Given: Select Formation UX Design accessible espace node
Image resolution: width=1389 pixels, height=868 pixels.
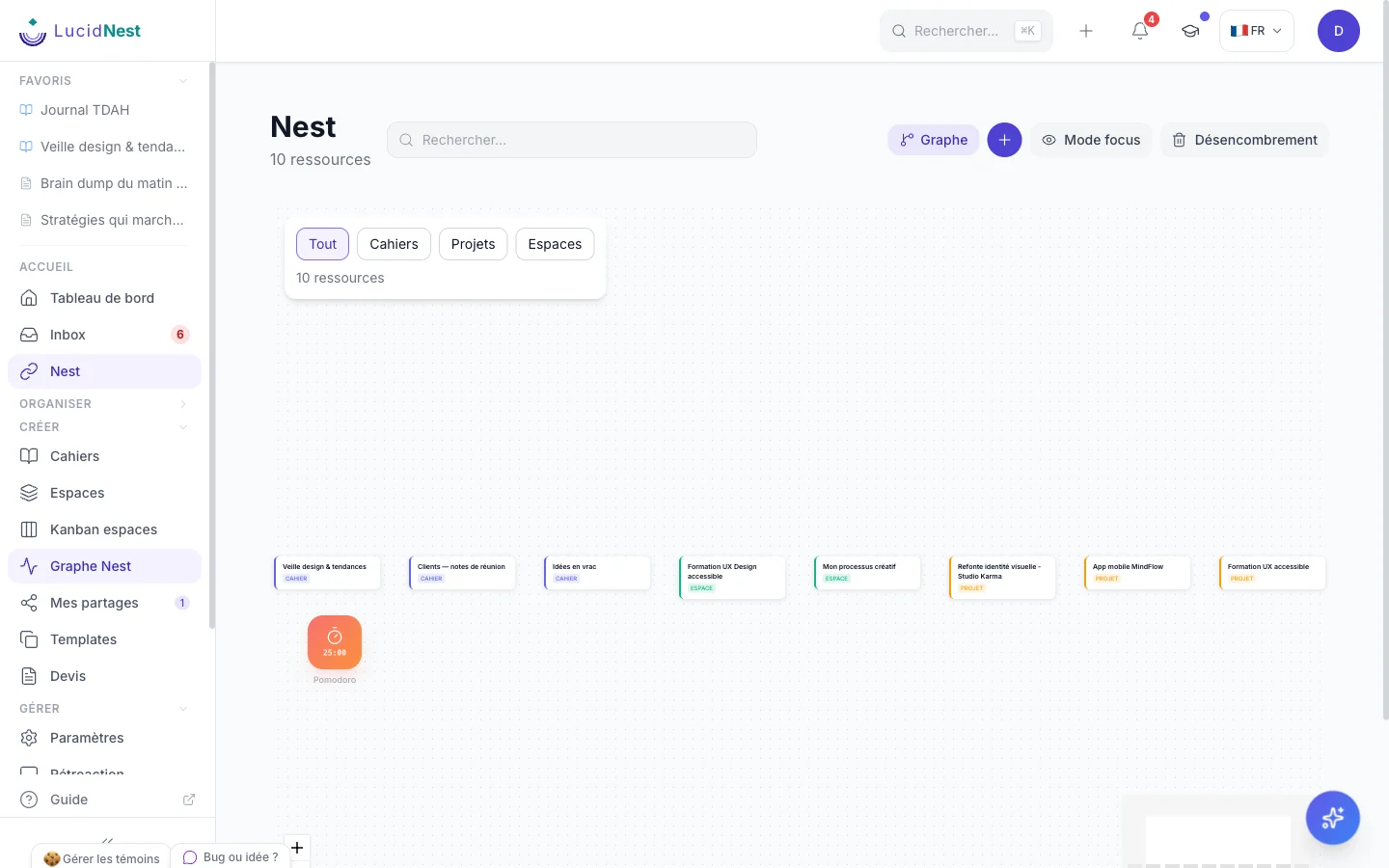Looking at the screenshot, I should coord(732,577).
